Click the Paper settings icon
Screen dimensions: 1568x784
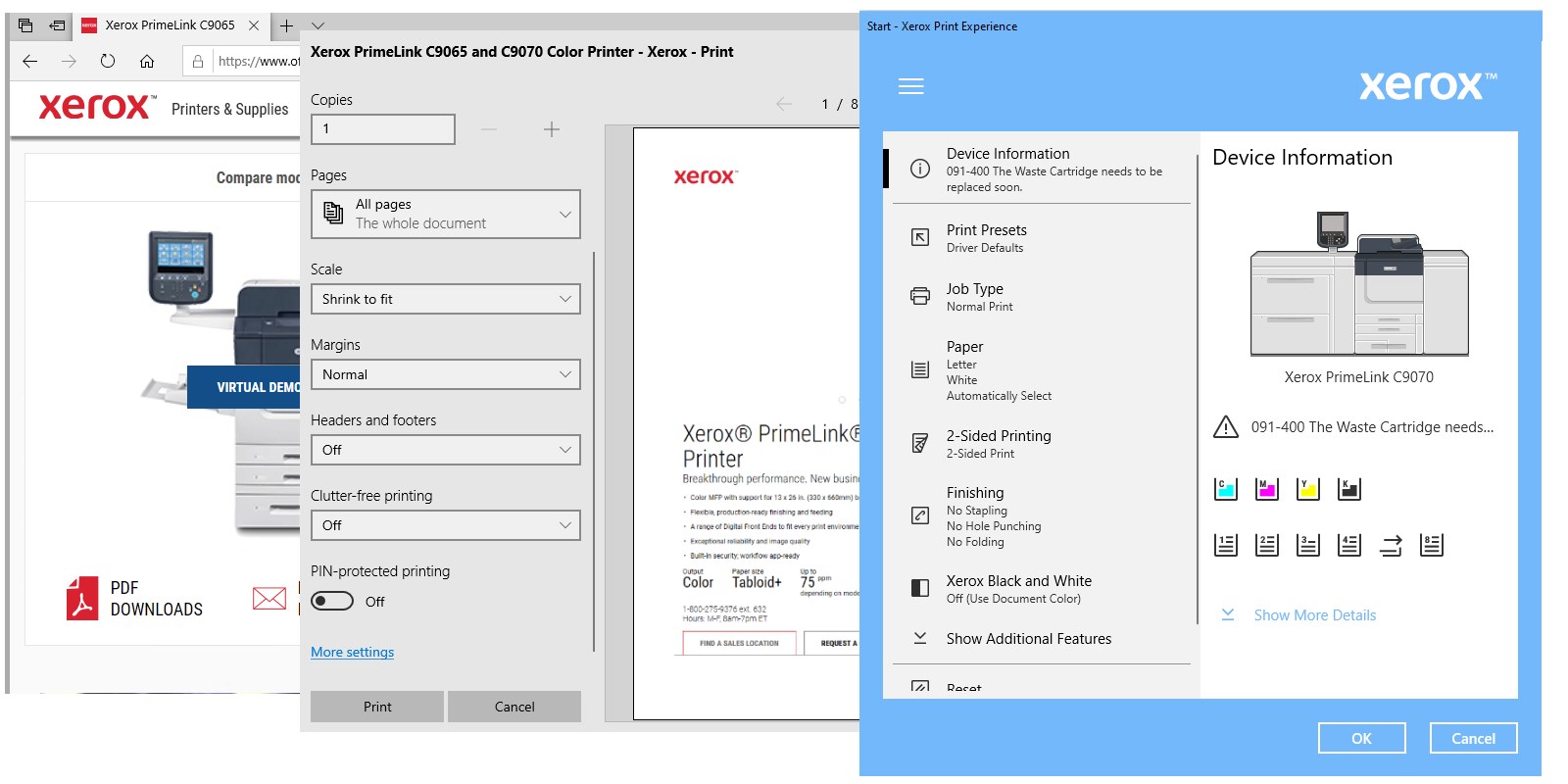click(x=919, y=369)
